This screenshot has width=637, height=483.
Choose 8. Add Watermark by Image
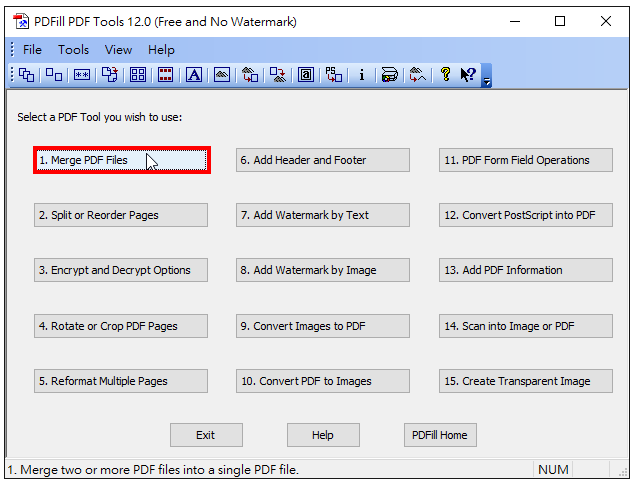tap(323, 270)
